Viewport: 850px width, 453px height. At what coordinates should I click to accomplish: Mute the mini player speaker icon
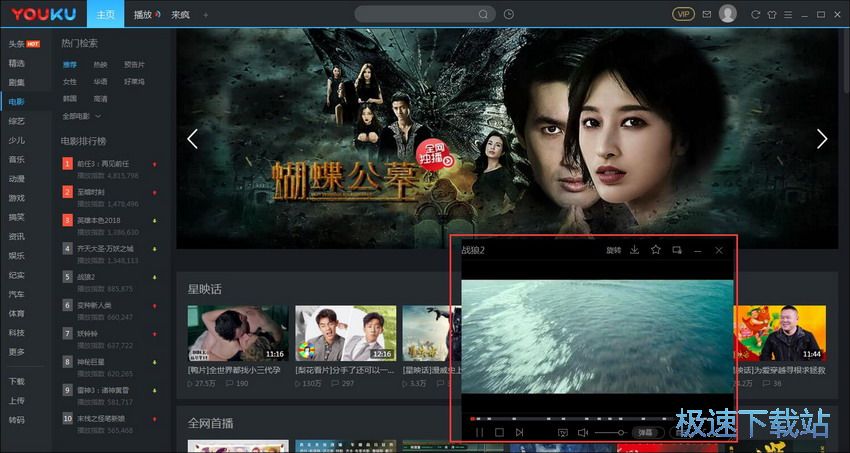pos(583,432)
